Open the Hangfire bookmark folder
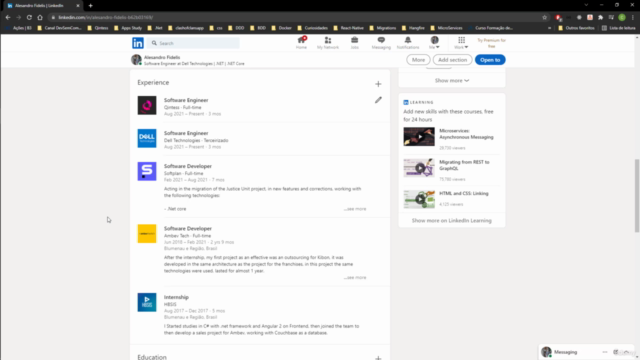 (x=413, y=28)
